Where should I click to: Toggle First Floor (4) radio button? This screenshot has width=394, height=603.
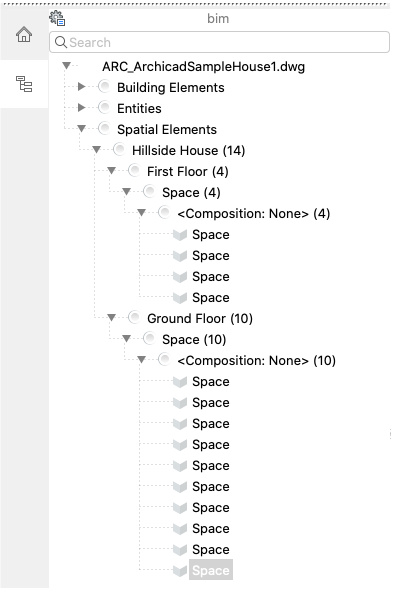pyautogui.click(x=134, y=170)
